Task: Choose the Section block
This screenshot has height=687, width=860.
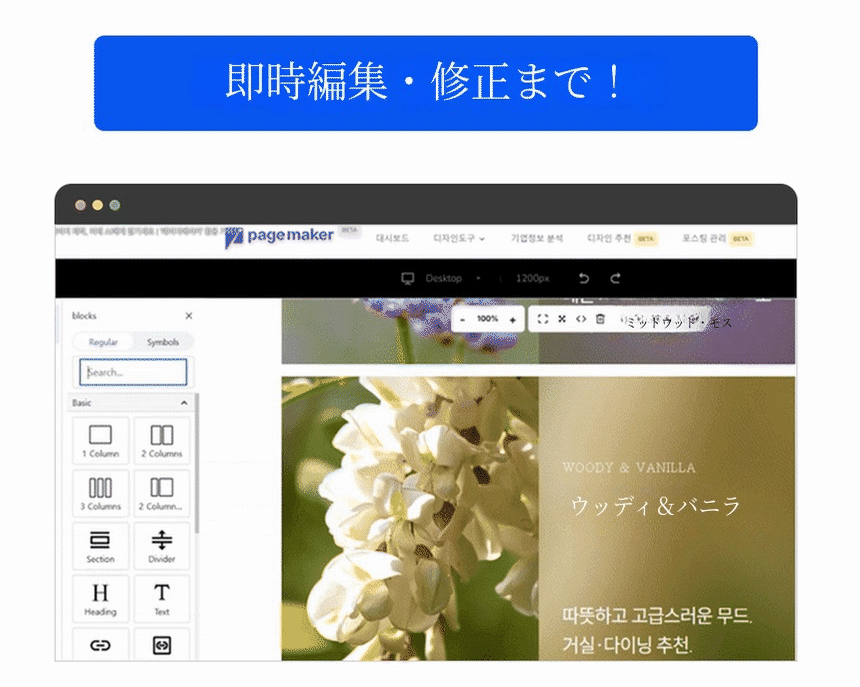Action: (100, 546)
